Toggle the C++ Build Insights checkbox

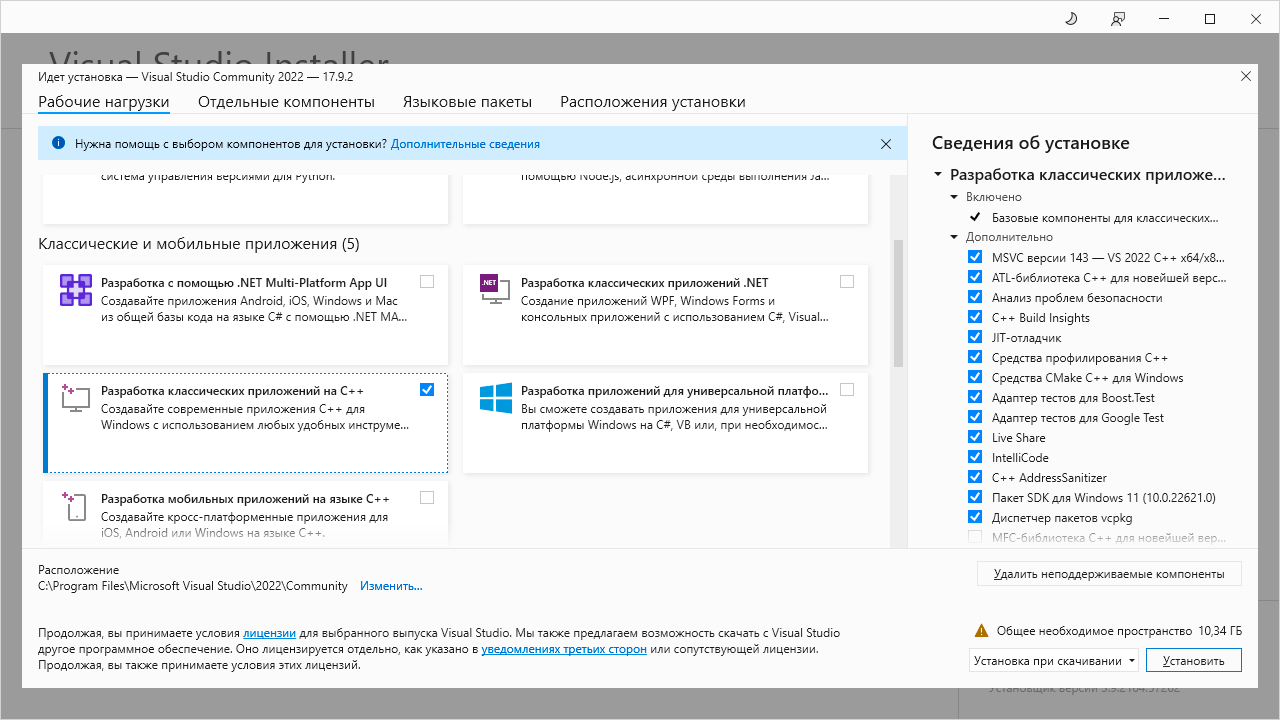(x=975, y=317)
